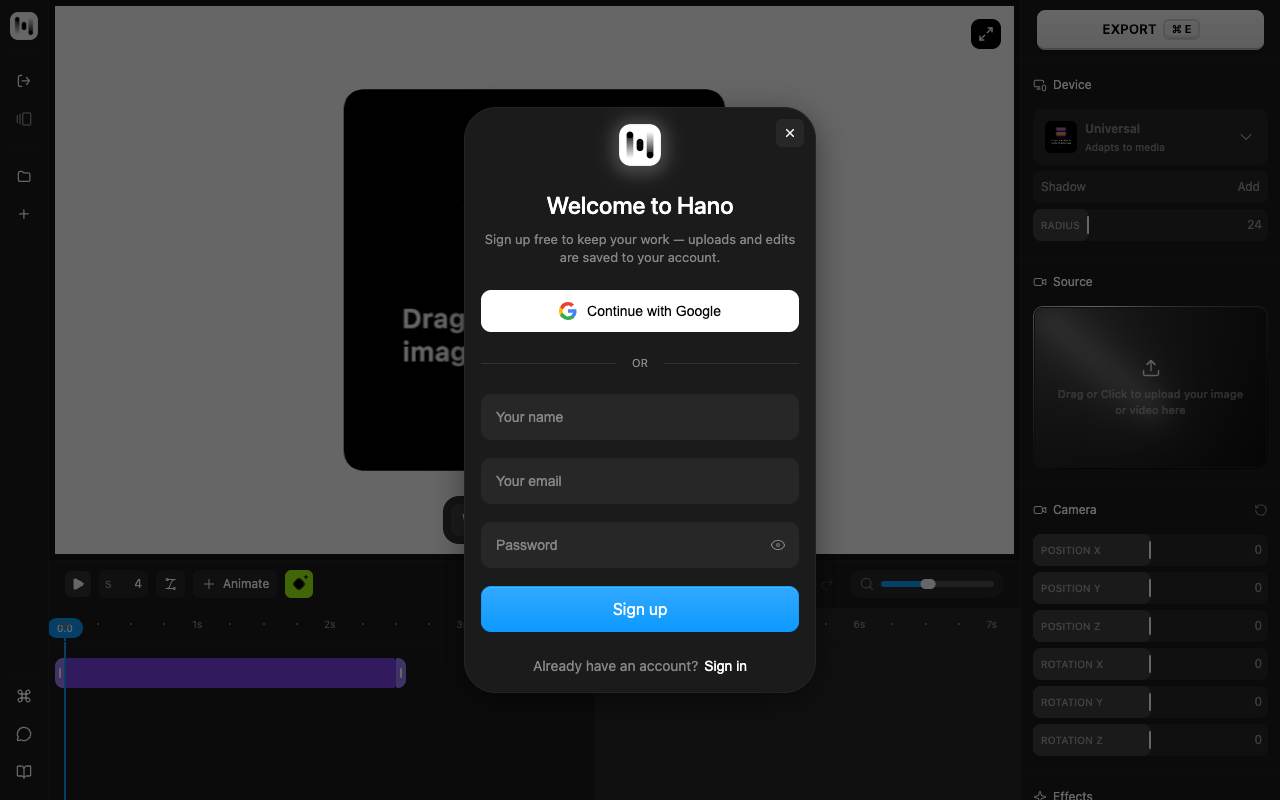
Task: Toggle password visibility eye icon
Action: (778, 545)
